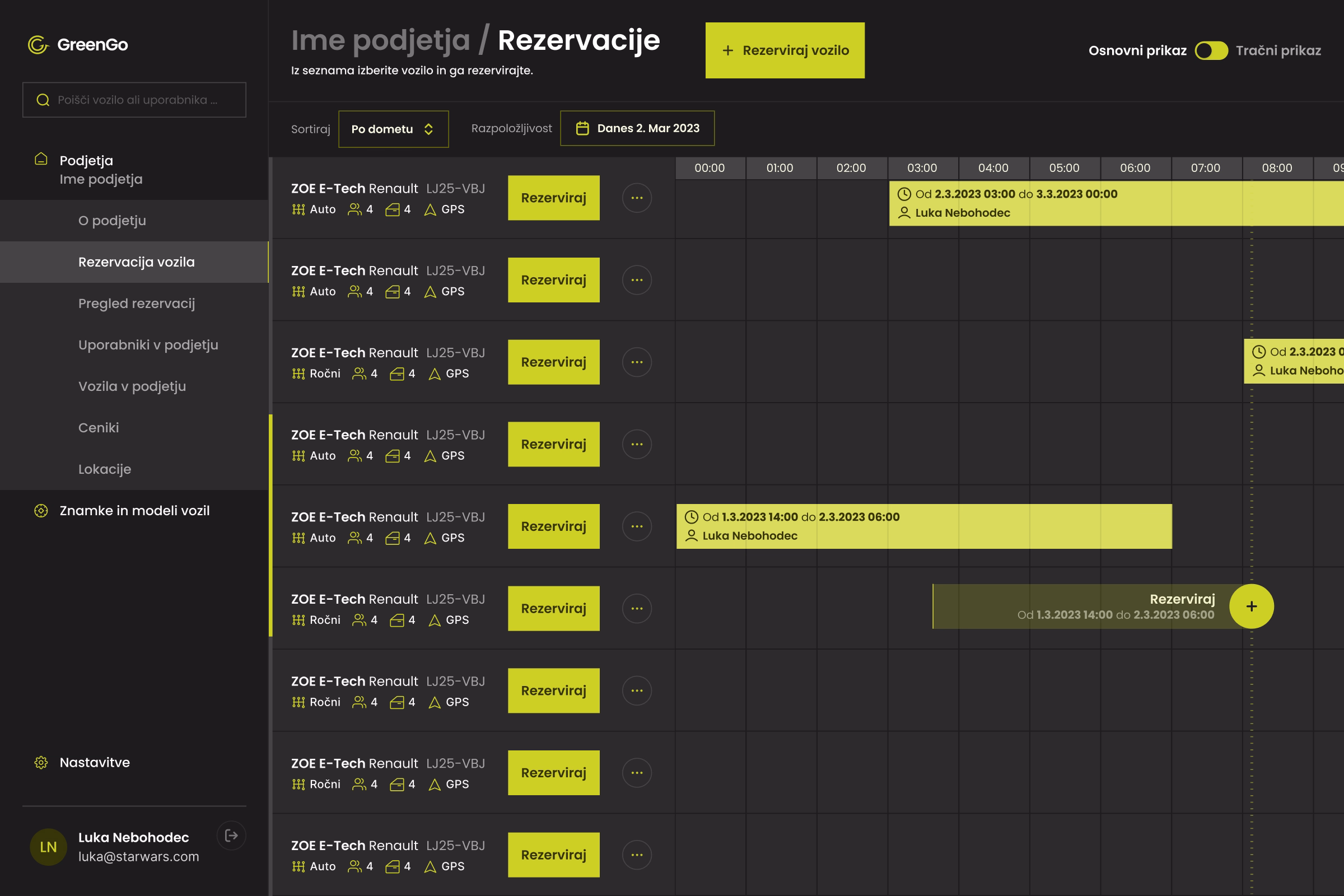Click the reservation from 2.3.2023 03:00 bar
The width and height of the screenshot is (1344, 896).
pyautogui.click(x=1117, y=203)
